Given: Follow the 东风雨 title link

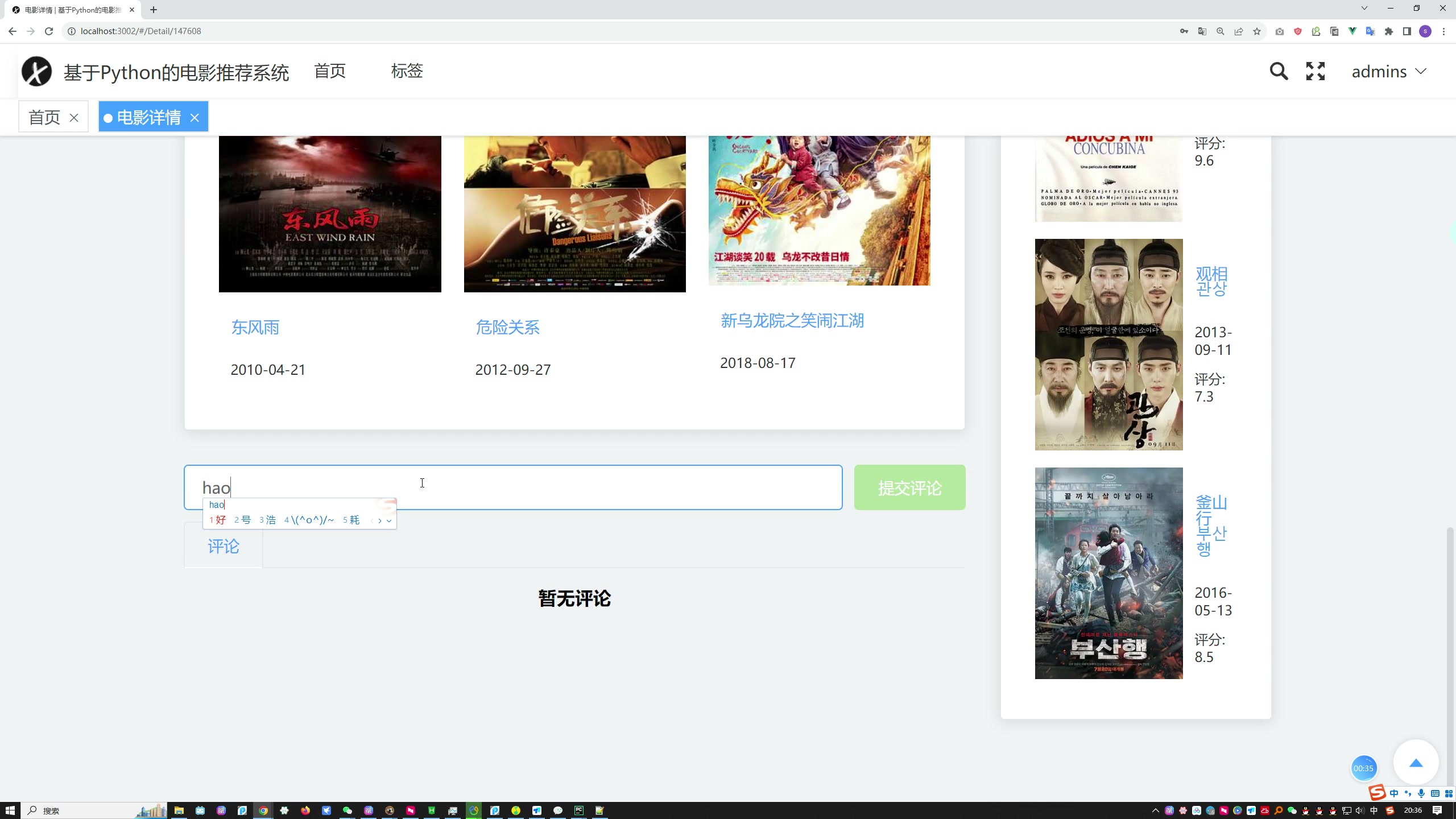Looking at the screenshot, I should 255,328.
